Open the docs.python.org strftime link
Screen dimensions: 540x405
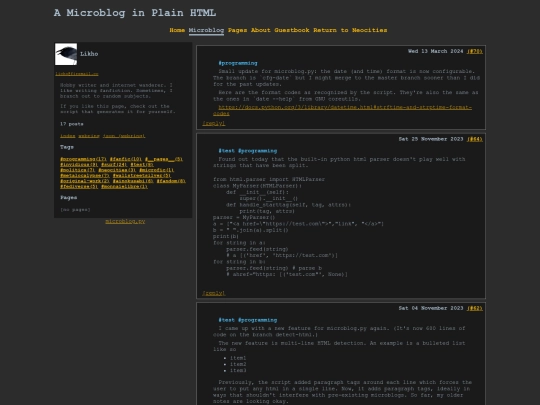[342, 110]
